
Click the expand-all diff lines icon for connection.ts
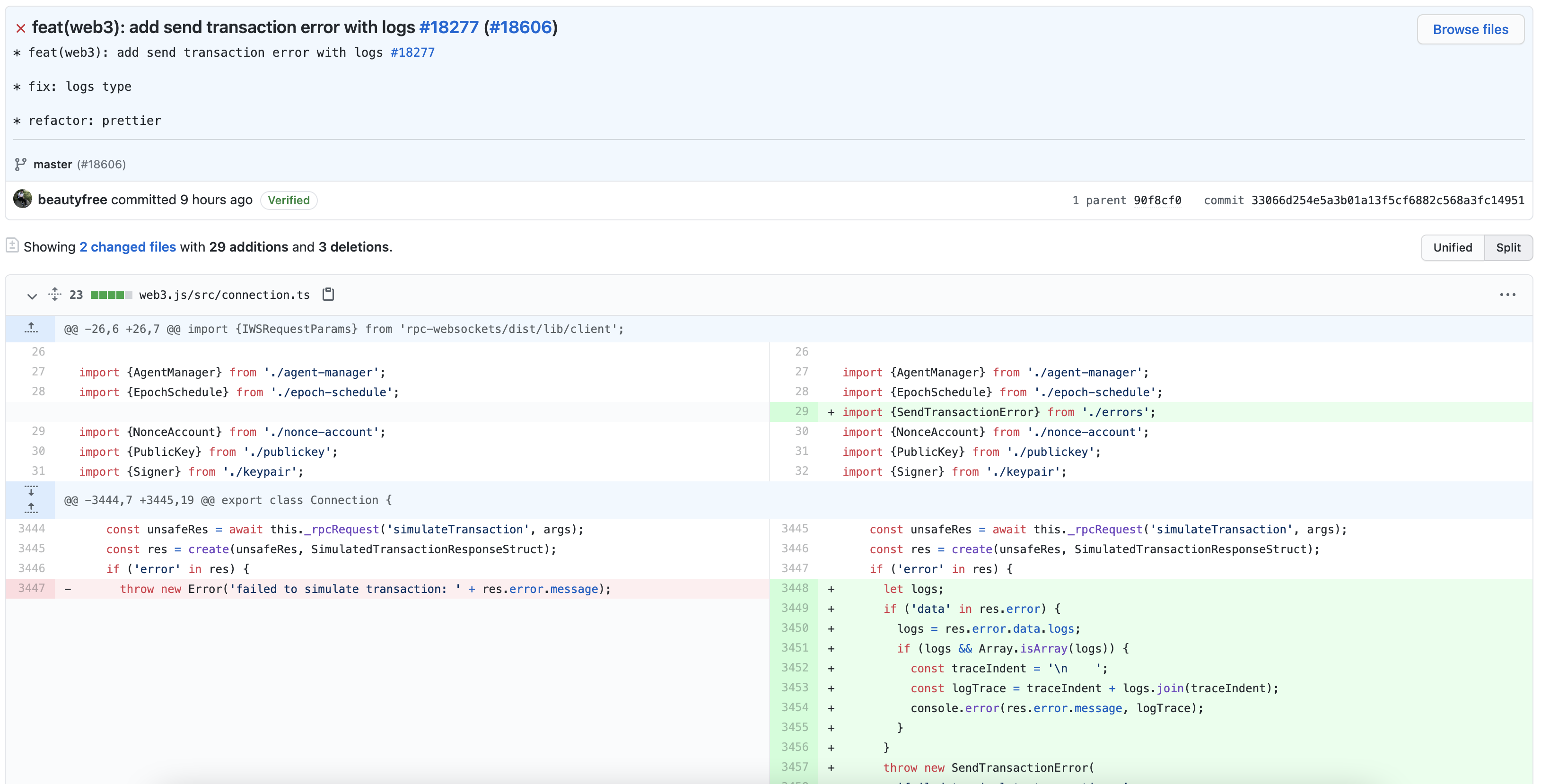(55, 294)
